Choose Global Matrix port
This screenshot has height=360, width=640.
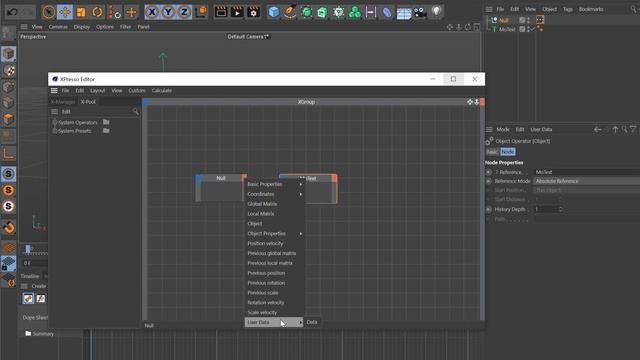pyautogui.click(x=275, y=204)
